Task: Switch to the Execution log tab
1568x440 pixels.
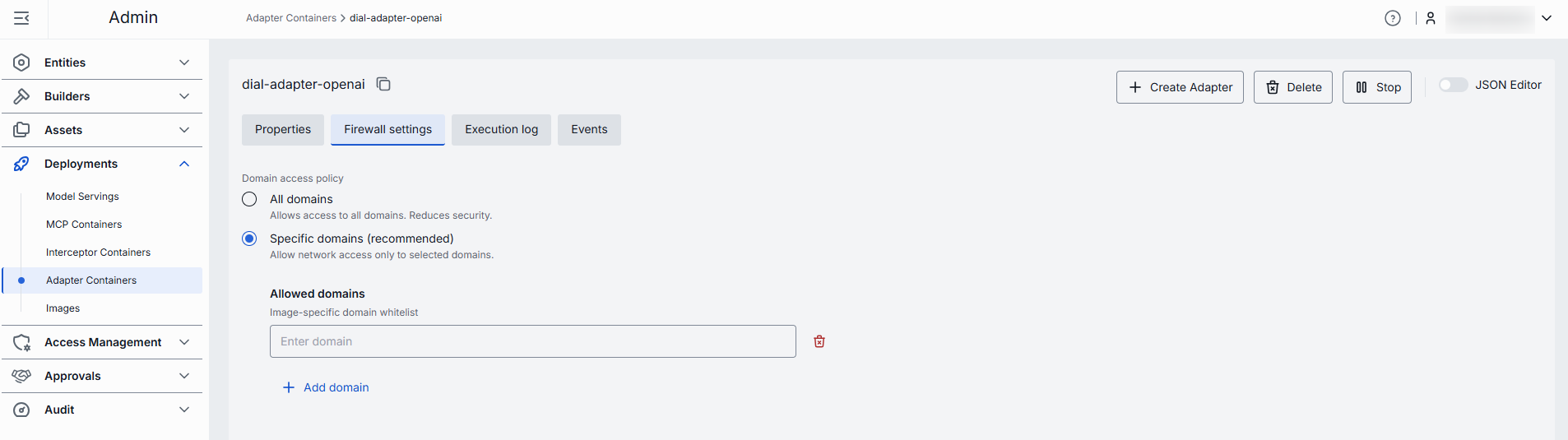Action: coord(501,130)
